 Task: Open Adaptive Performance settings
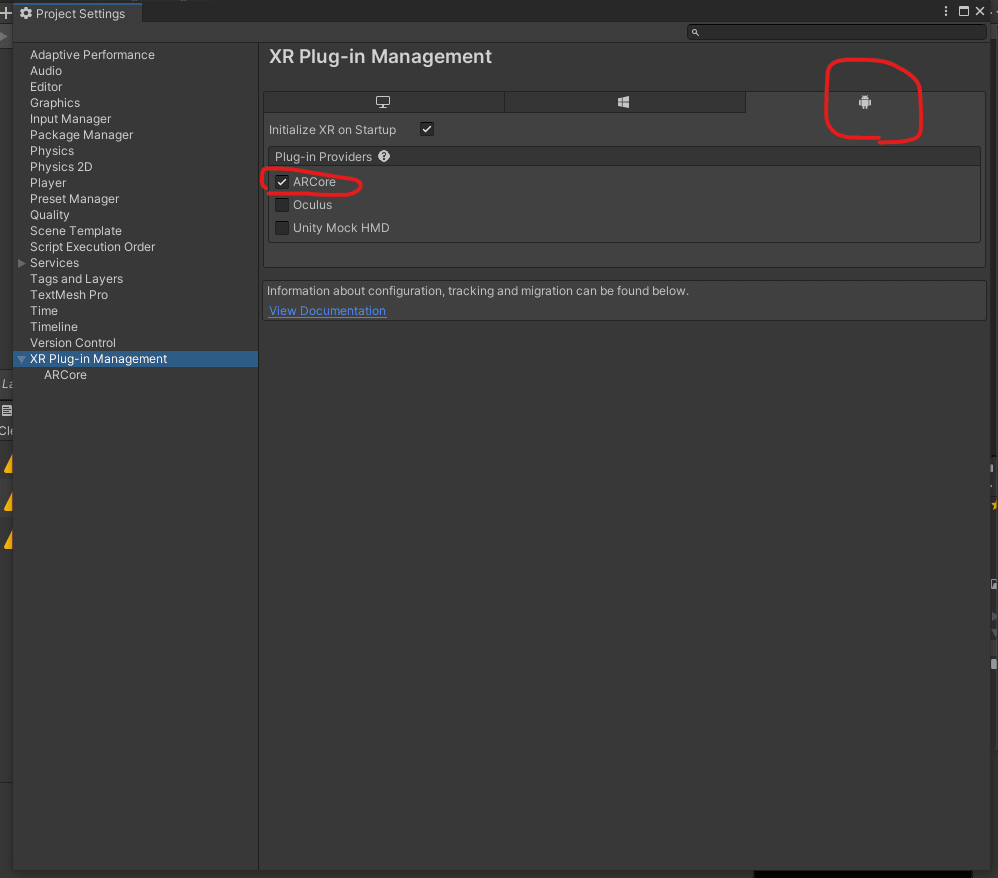coord(92,55)
